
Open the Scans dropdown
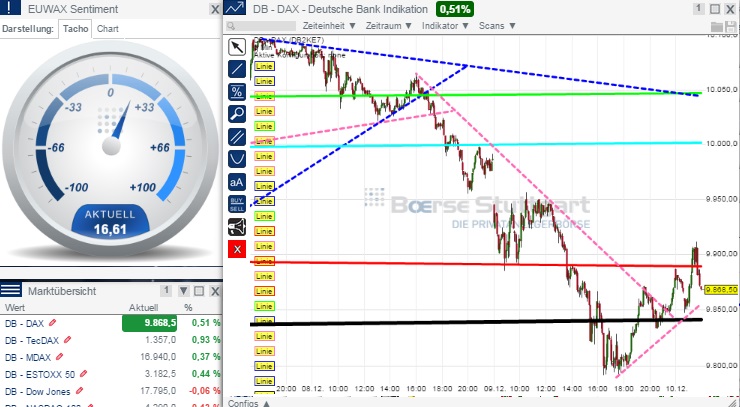[497, 26]
